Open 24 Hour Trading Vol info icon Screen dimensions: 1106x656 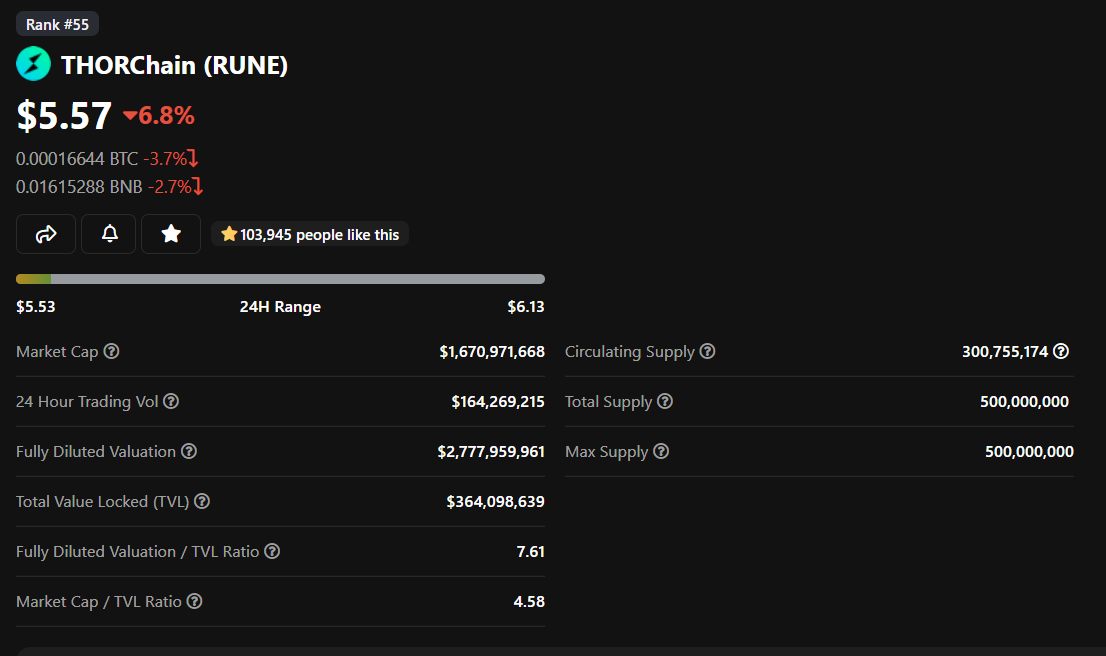pos(171,401)
